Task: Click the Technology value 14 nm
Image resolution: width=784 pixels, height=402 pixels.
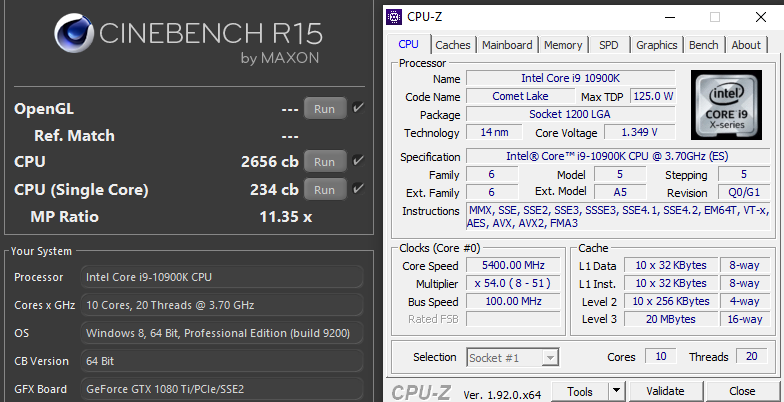Action: (x=494, y=132)
